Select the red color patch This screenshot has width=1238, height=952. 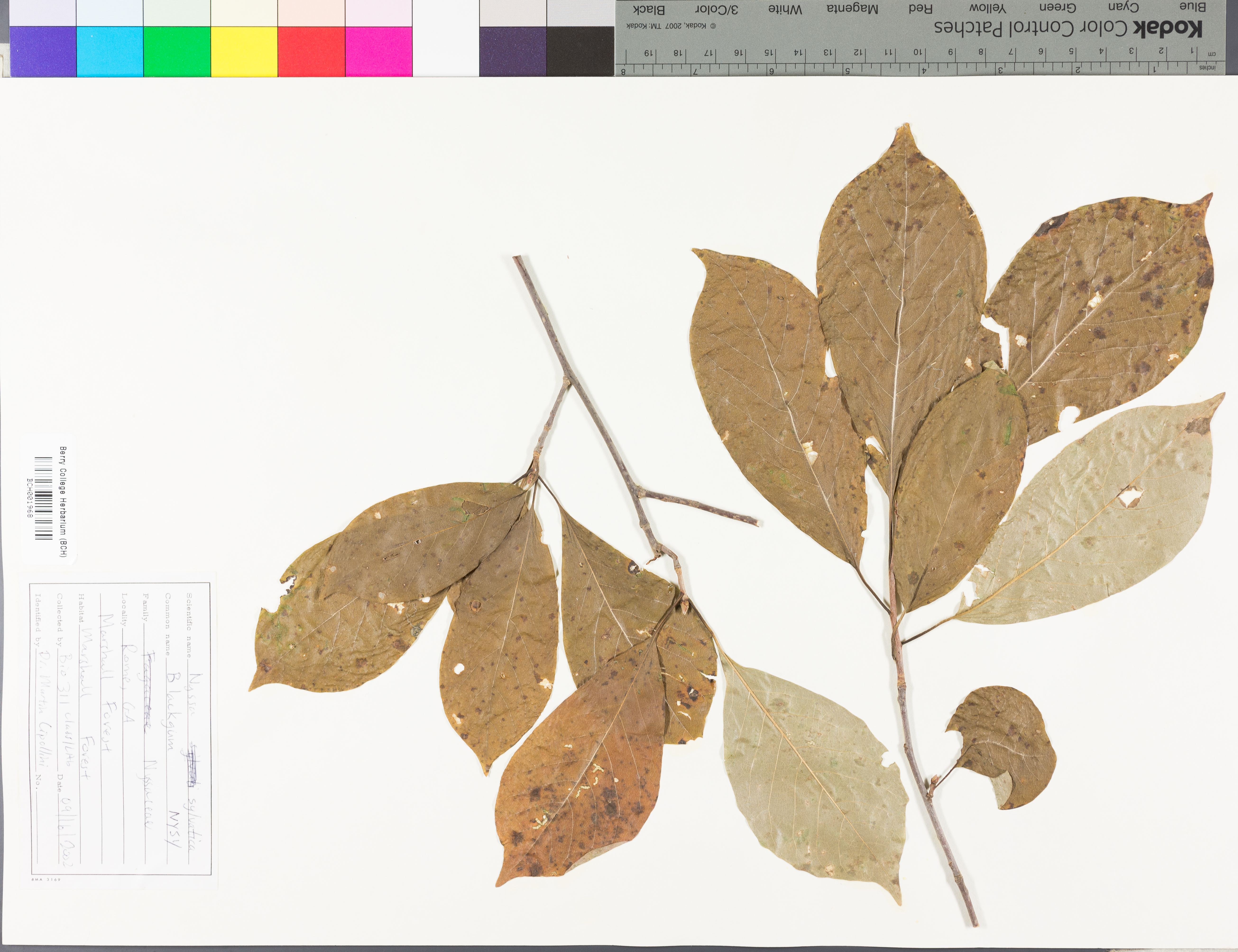coord(311,51)
